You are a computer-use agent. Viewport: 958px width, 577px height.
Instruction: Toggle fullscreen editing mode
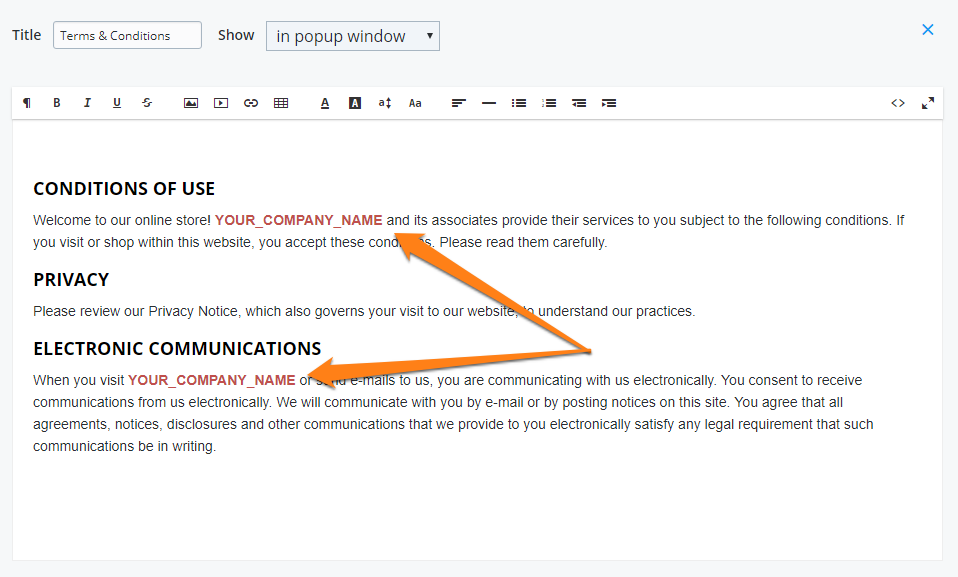tap(928, 102)
